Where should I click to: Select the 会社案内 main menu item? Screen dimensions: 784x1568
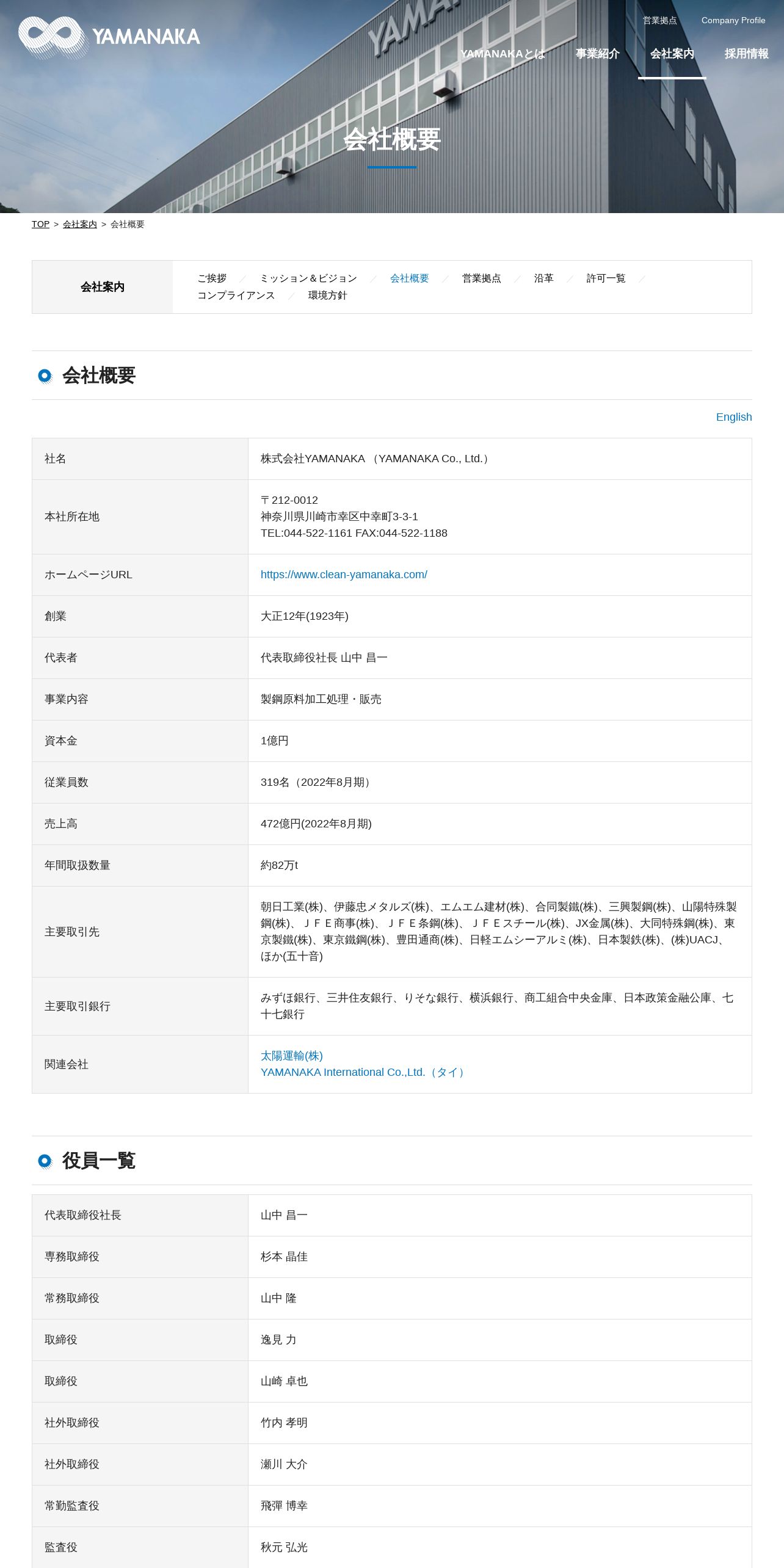click(672, 54)
